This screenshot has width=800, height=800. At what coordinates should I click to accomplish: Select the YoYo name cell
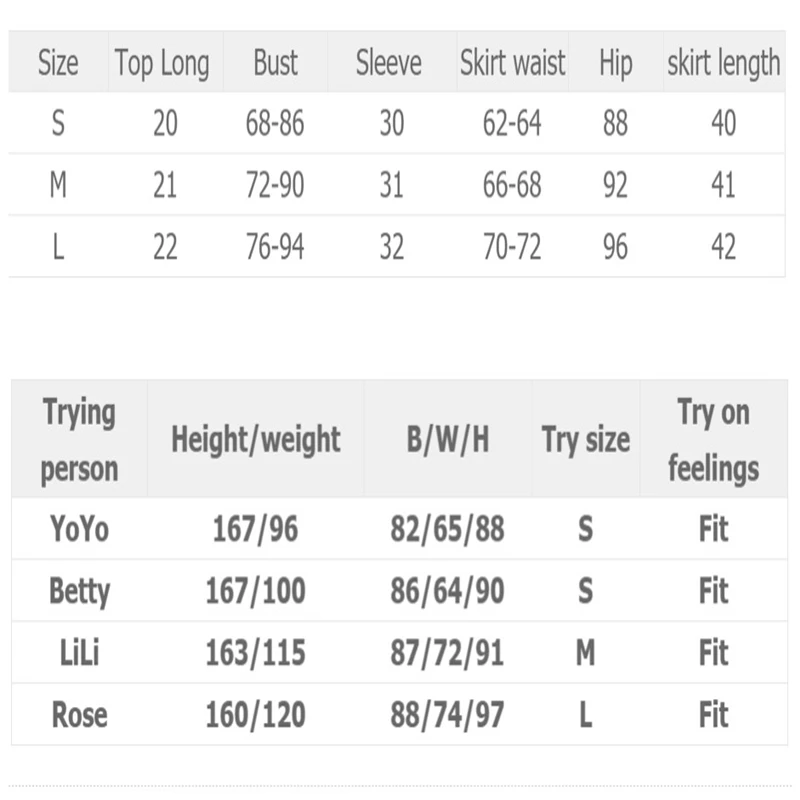79,529
